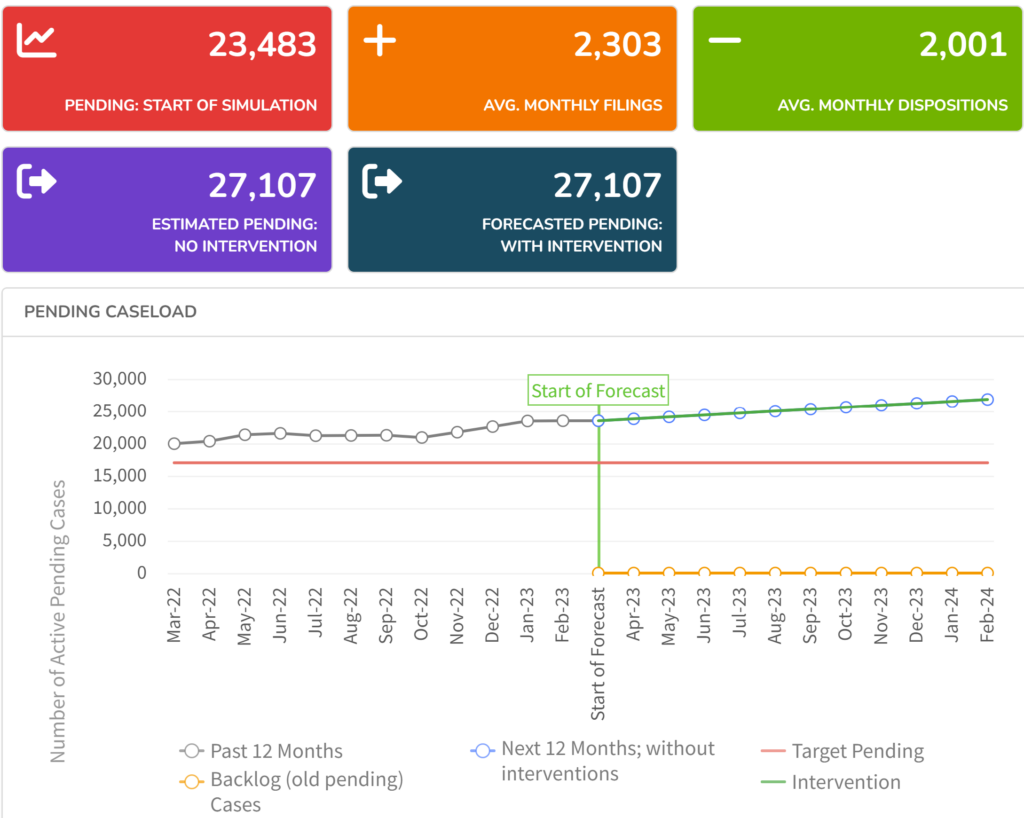Toggle Past 12 Months legend series
Viewport: 1024px width, 818px height.
click(262, 751)
